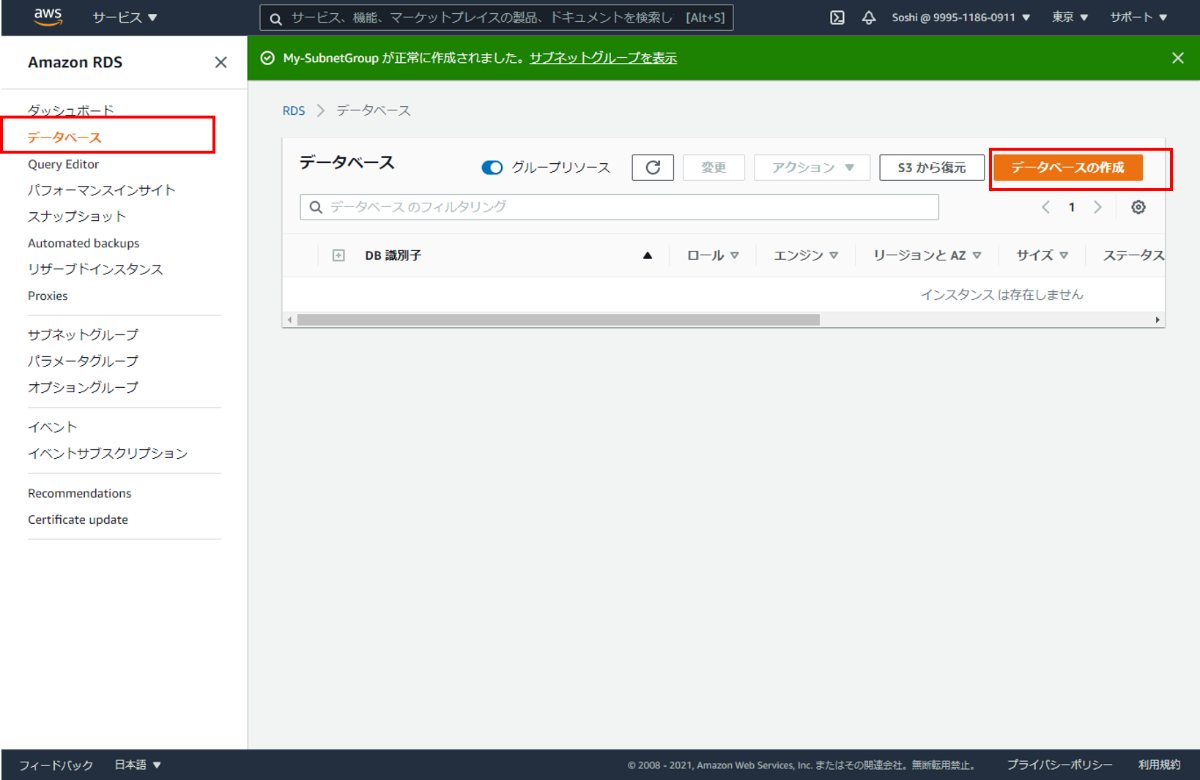Click the AWS top search field

[496, 18]
